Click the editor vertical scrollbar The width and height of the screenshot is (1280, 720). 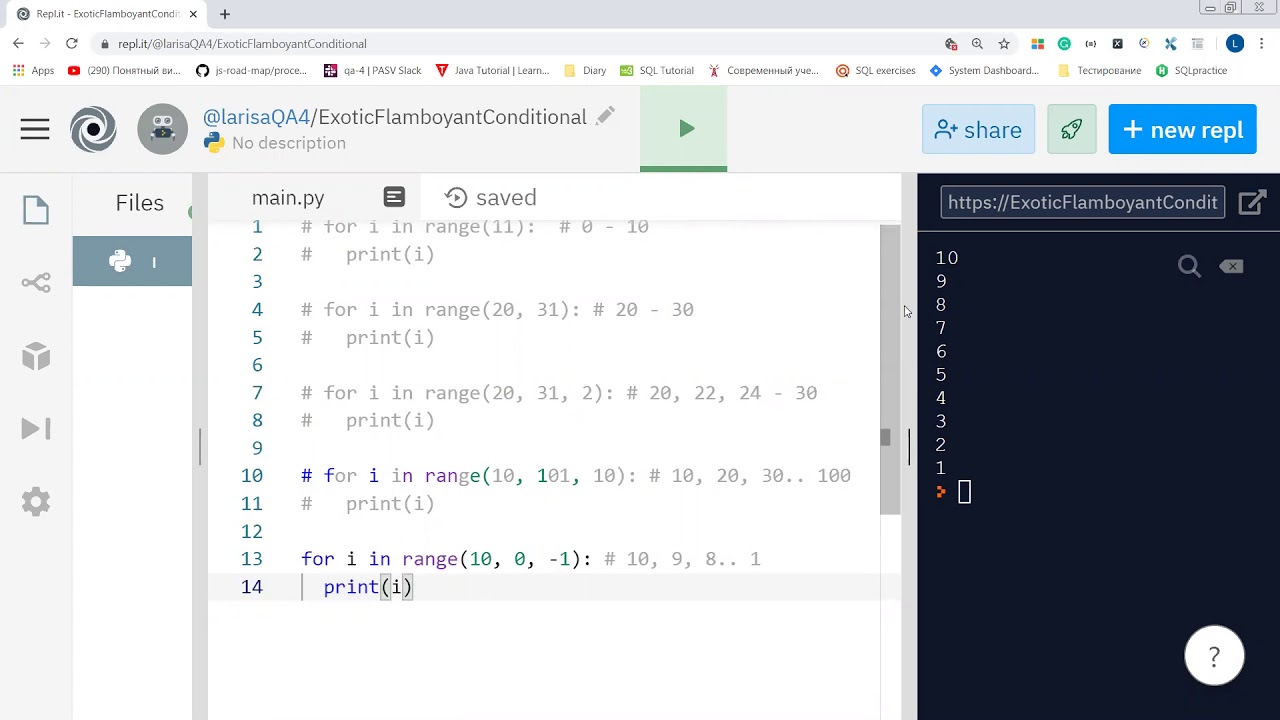[890, 370]
